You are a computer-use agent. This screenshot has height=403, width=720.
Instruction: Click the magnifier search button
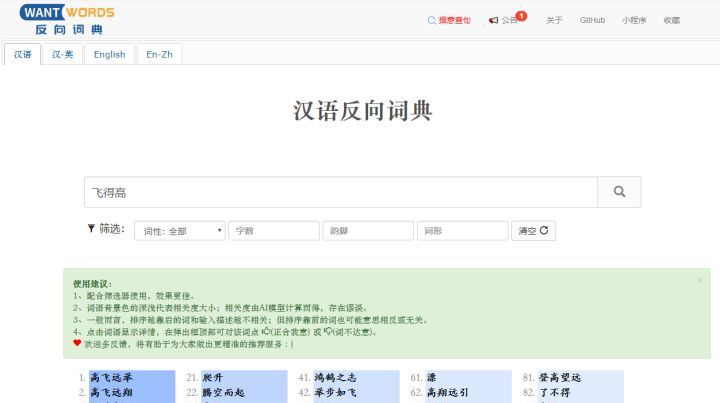coord(619,192)
